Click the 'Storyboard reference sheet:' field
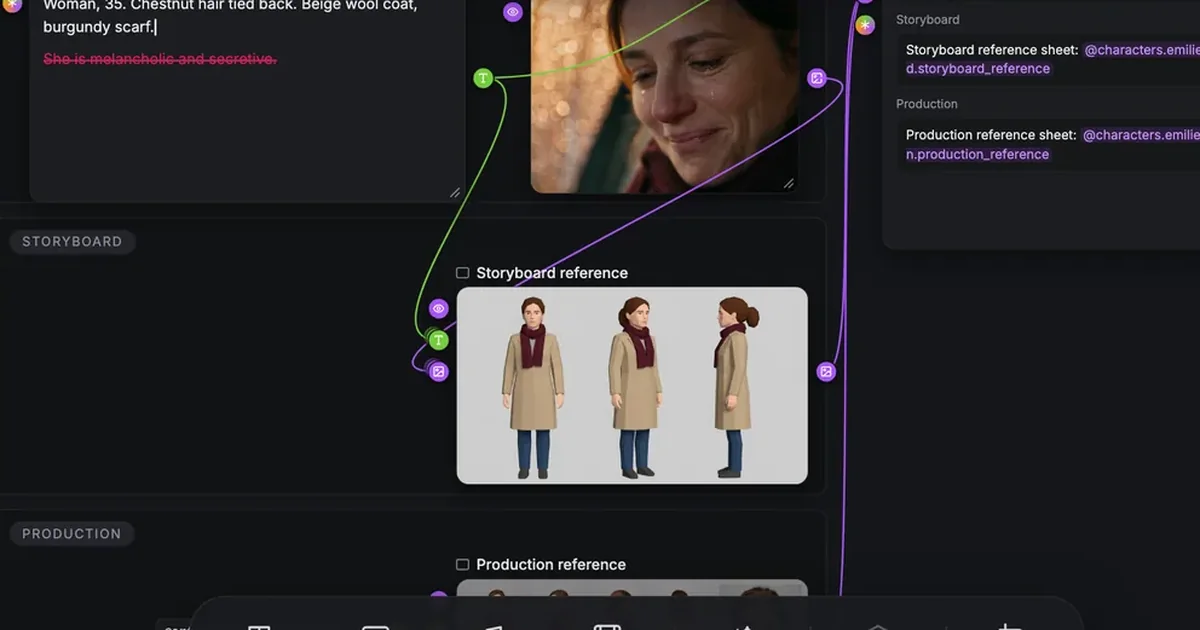 [1048, 59]
